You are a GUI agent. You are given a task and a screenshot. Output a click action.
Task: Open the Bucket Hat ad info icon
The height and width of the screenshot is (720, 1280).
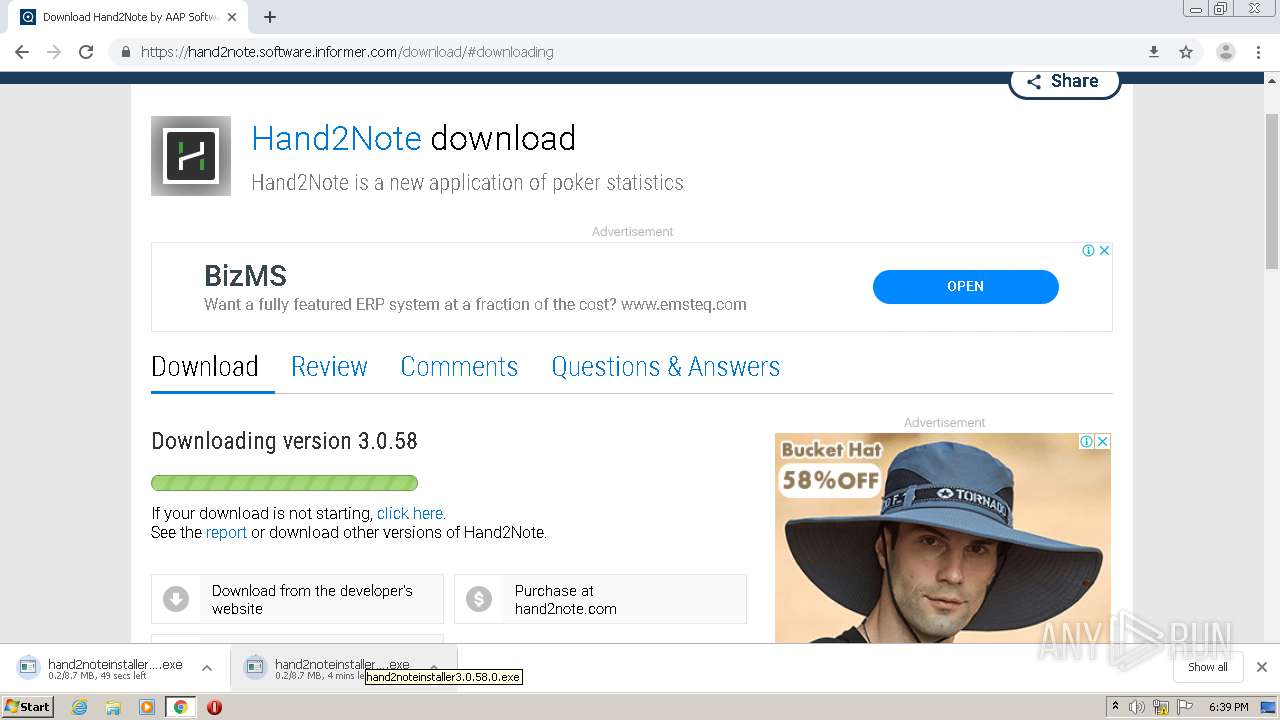1086,441
